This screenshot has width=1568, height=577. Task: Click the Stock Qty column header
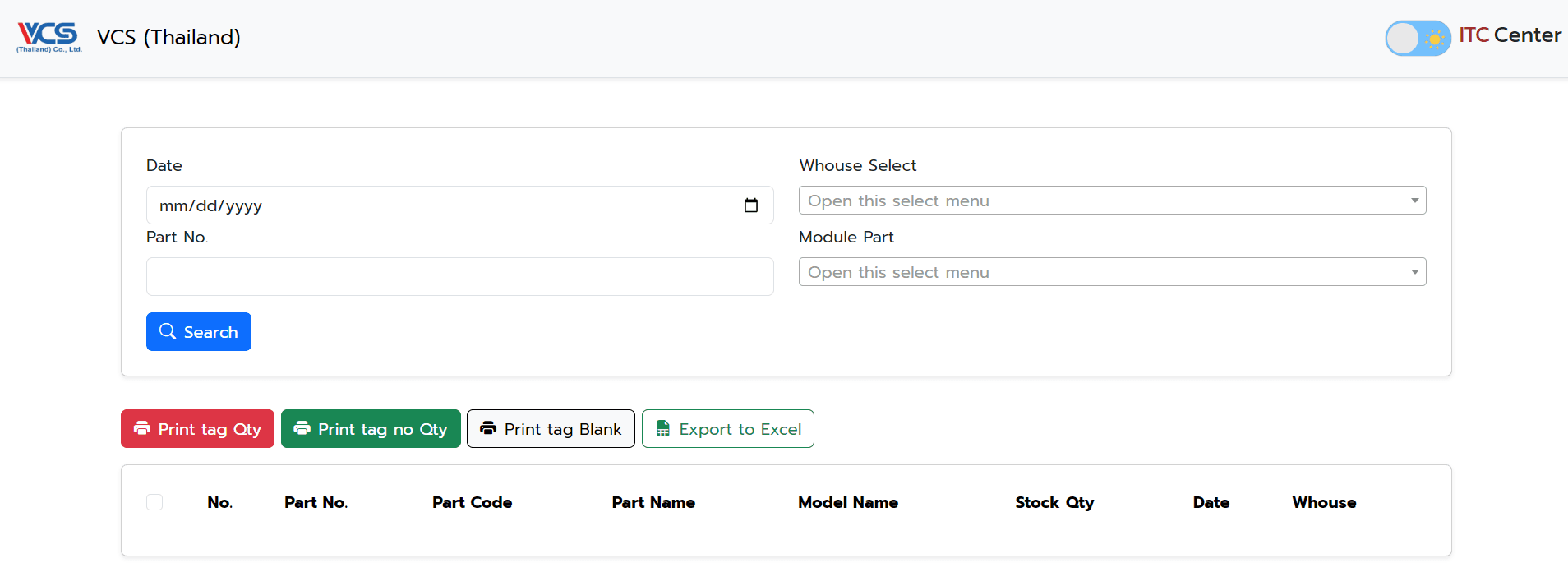[1054, 502]
